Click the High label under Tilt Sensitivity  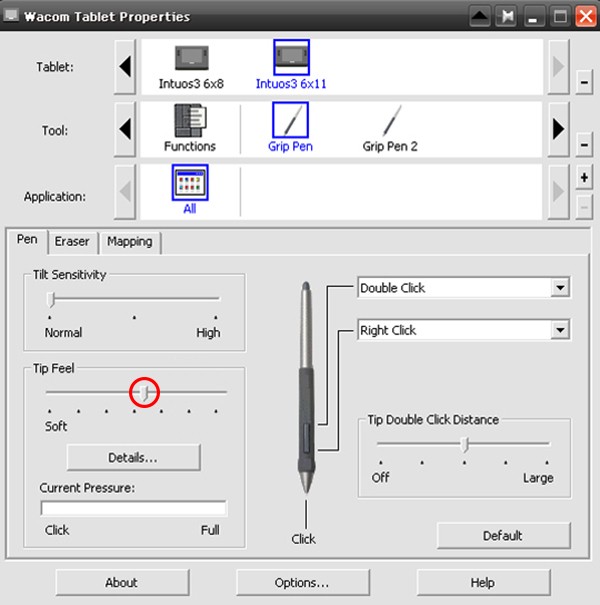click(208, 333)
